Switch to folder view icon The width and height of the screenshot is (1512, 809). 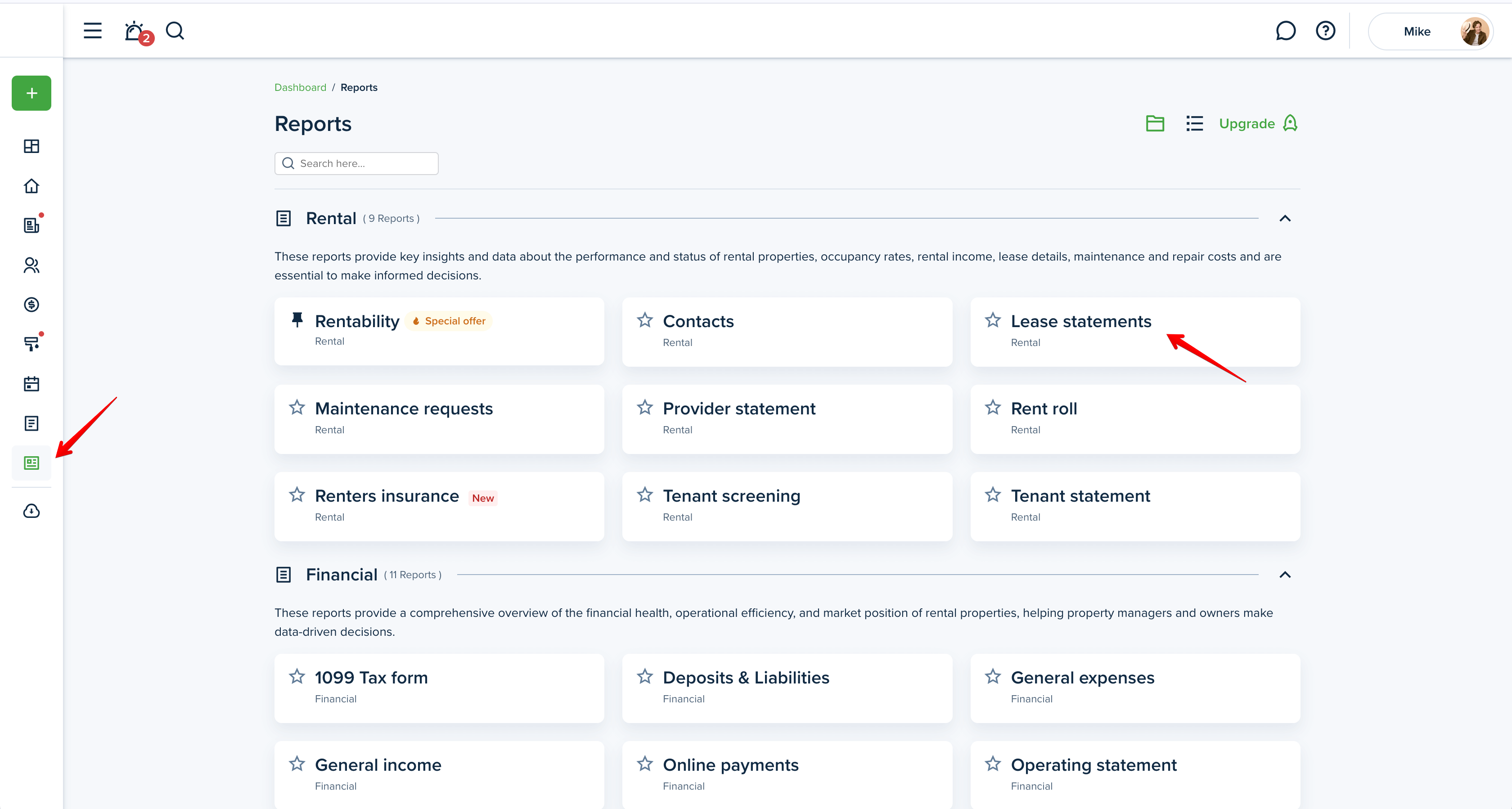[1155, 123]
